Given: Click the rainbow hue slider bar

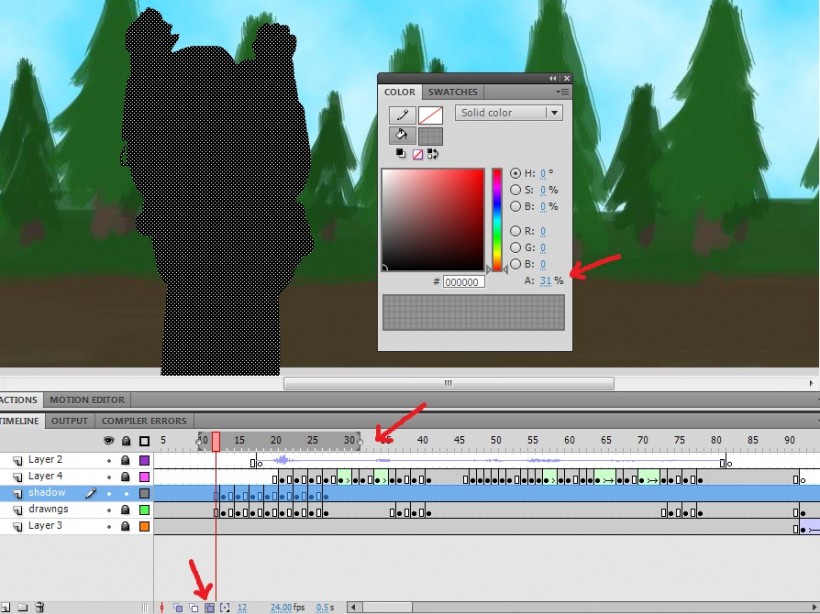Looking at the screenshot, I should 497,219.
